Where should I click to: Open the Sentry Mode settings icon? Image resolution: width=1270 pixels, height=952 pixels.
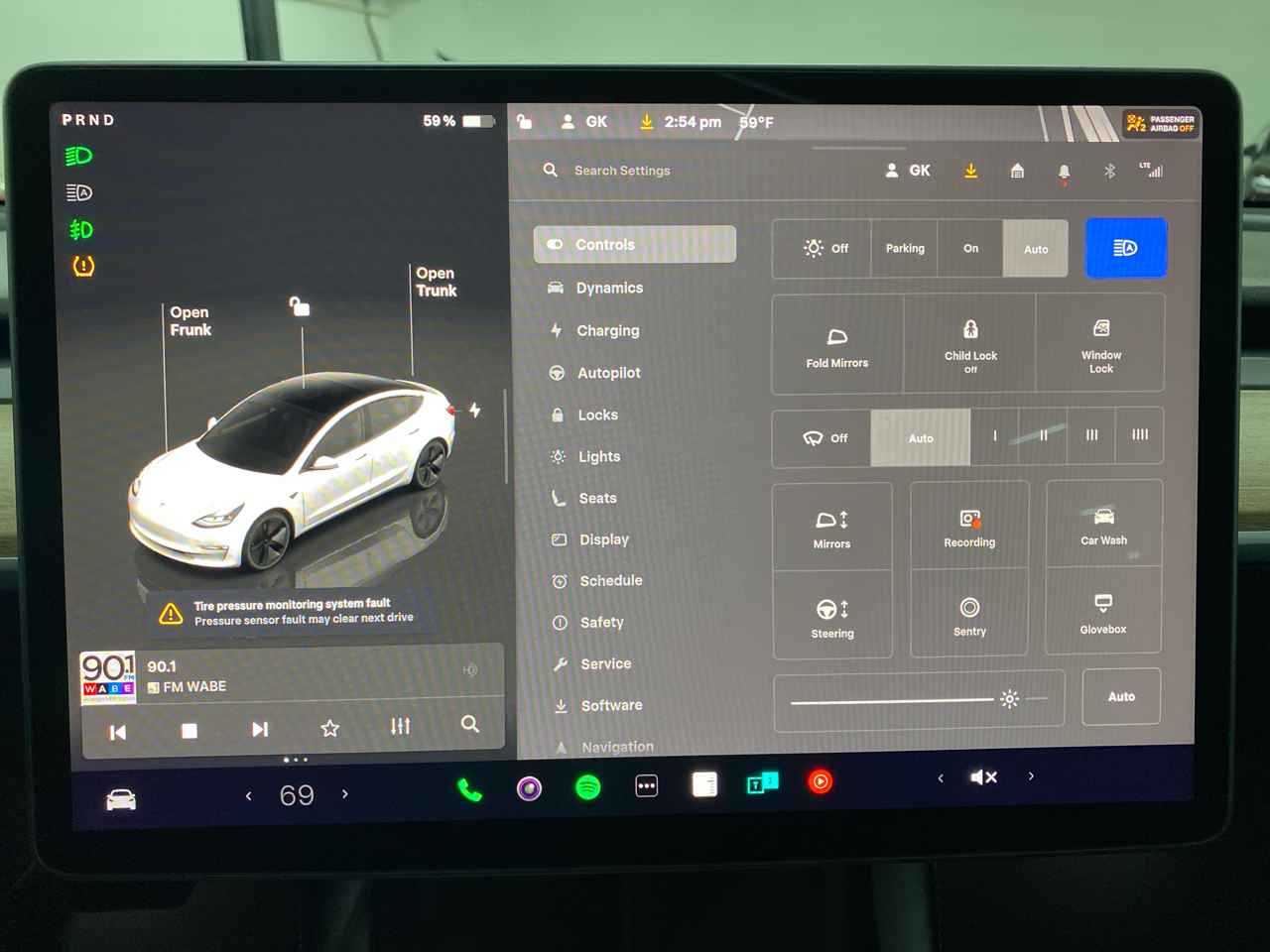point(969,615)
